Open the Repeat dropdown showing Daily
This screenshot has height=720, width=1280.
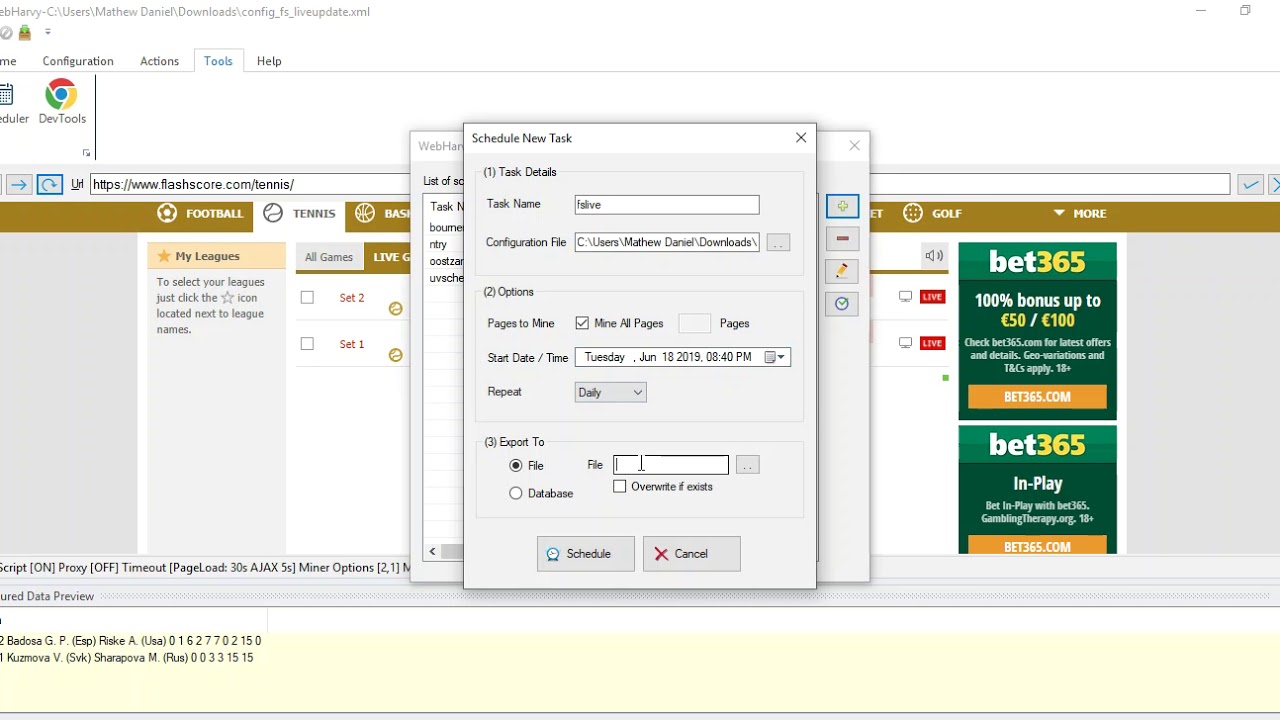pos(610,392)
